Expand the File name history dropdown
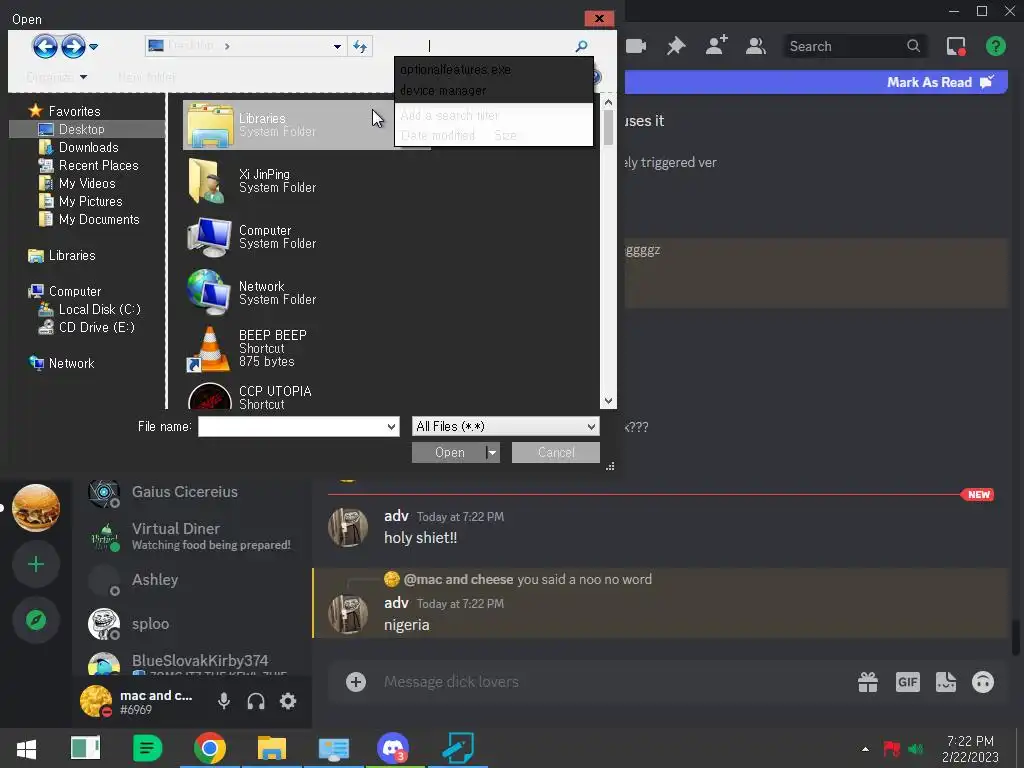Screen dimensions: 1024x768 (x=392, y=426)
